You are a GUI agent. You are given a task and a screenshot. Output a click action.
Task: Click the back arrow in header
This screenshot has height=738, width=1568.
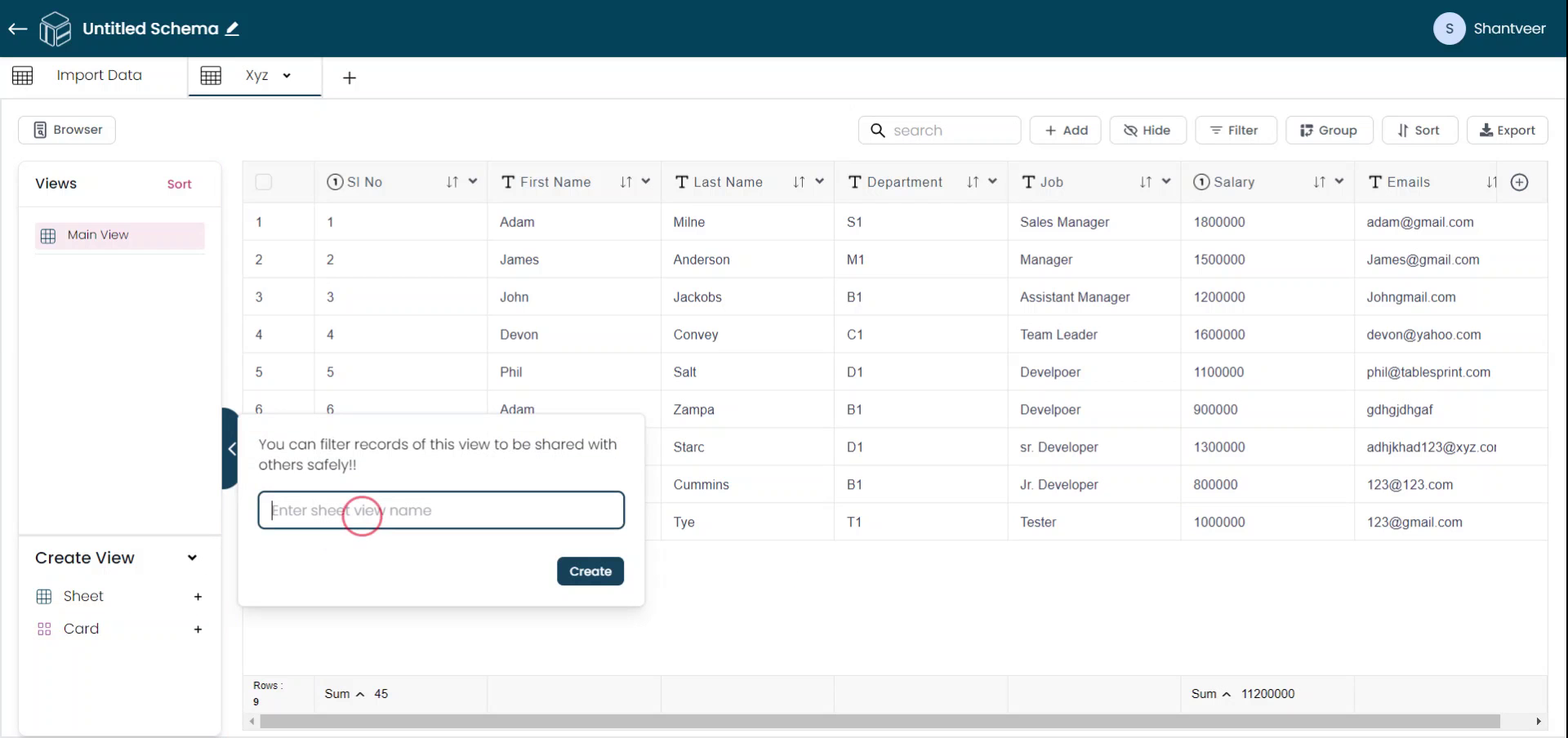[x=18, y=29]
